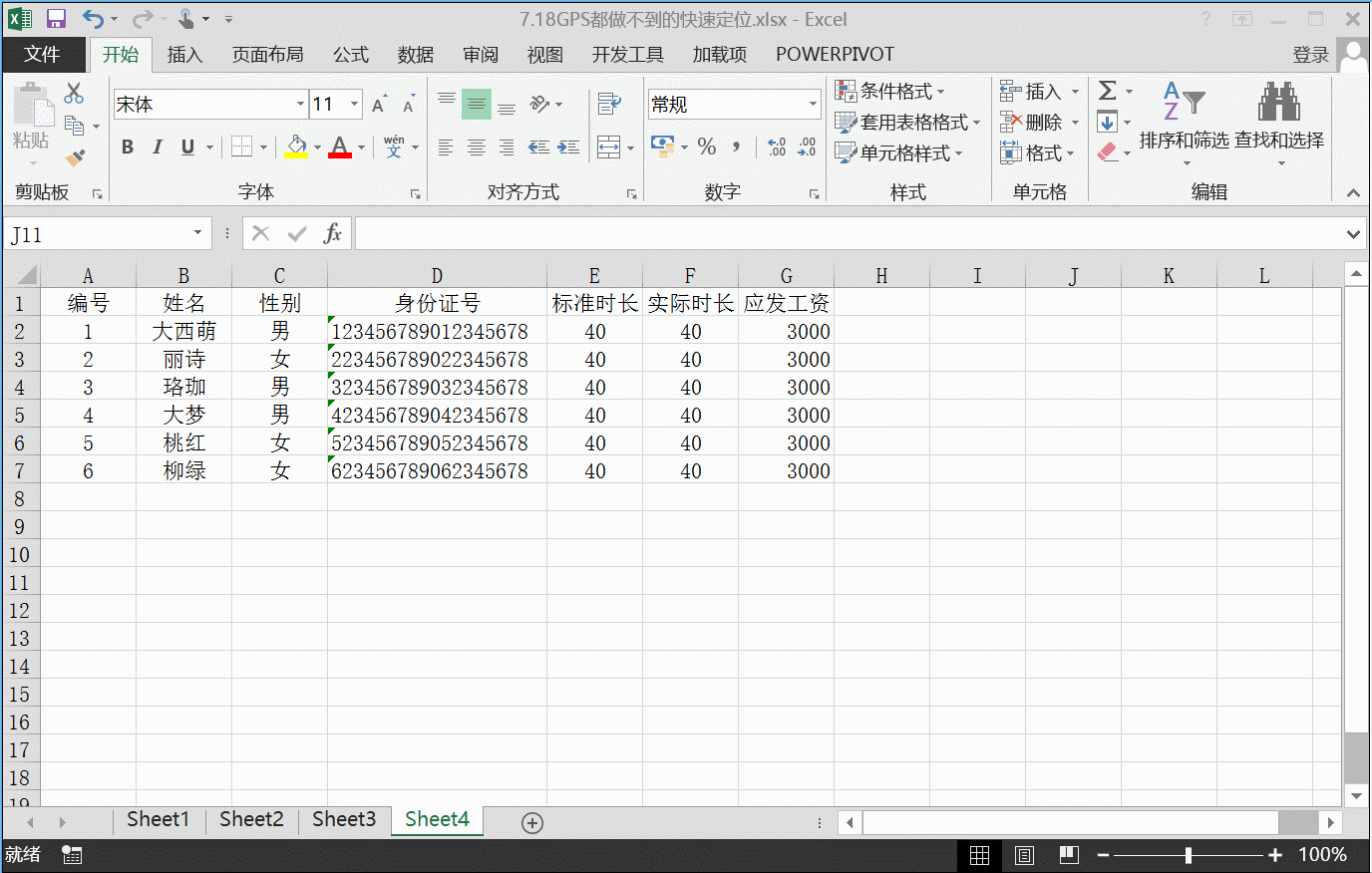
Task: Apply italic formatting
Action: tap(158, 146)
